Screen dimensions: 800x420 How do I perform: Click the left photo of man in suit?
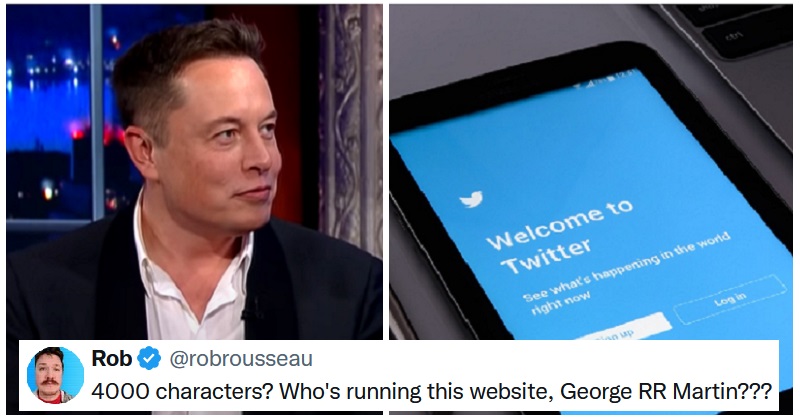click(x=194, y=172)
